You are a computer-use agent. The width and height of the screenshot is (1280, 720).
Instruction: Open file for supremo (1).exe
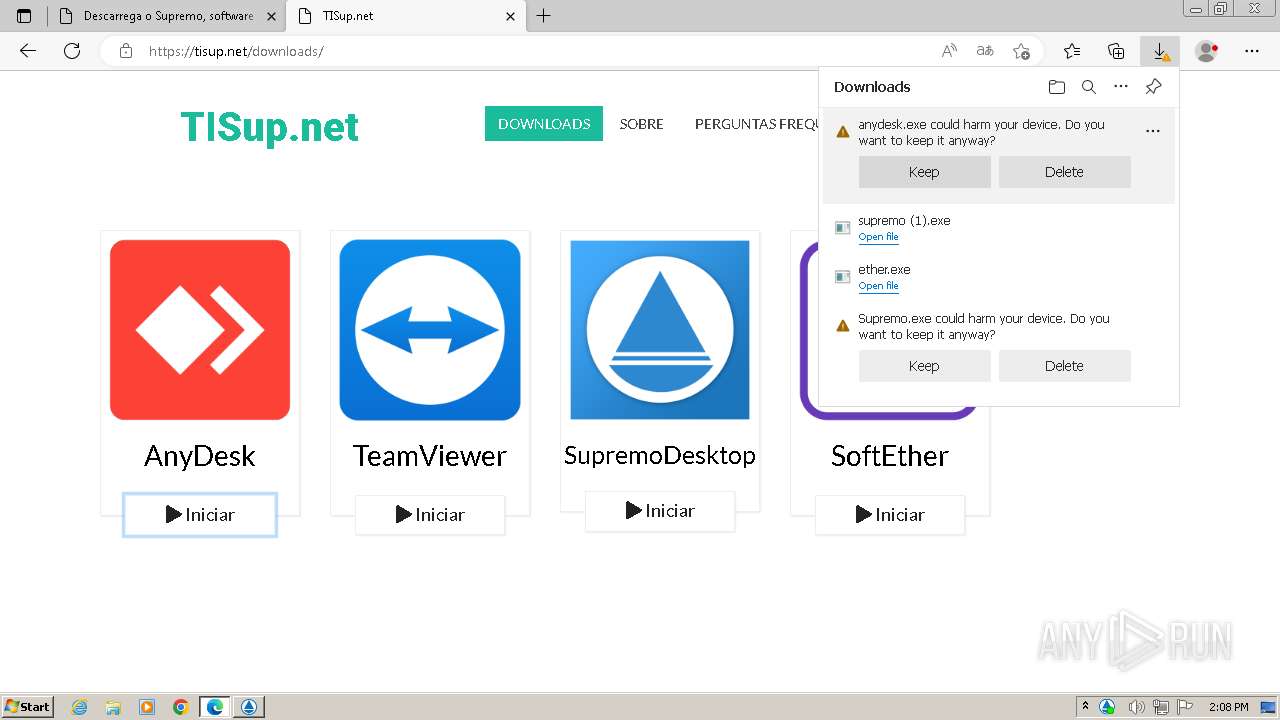(x=878, y=237)
